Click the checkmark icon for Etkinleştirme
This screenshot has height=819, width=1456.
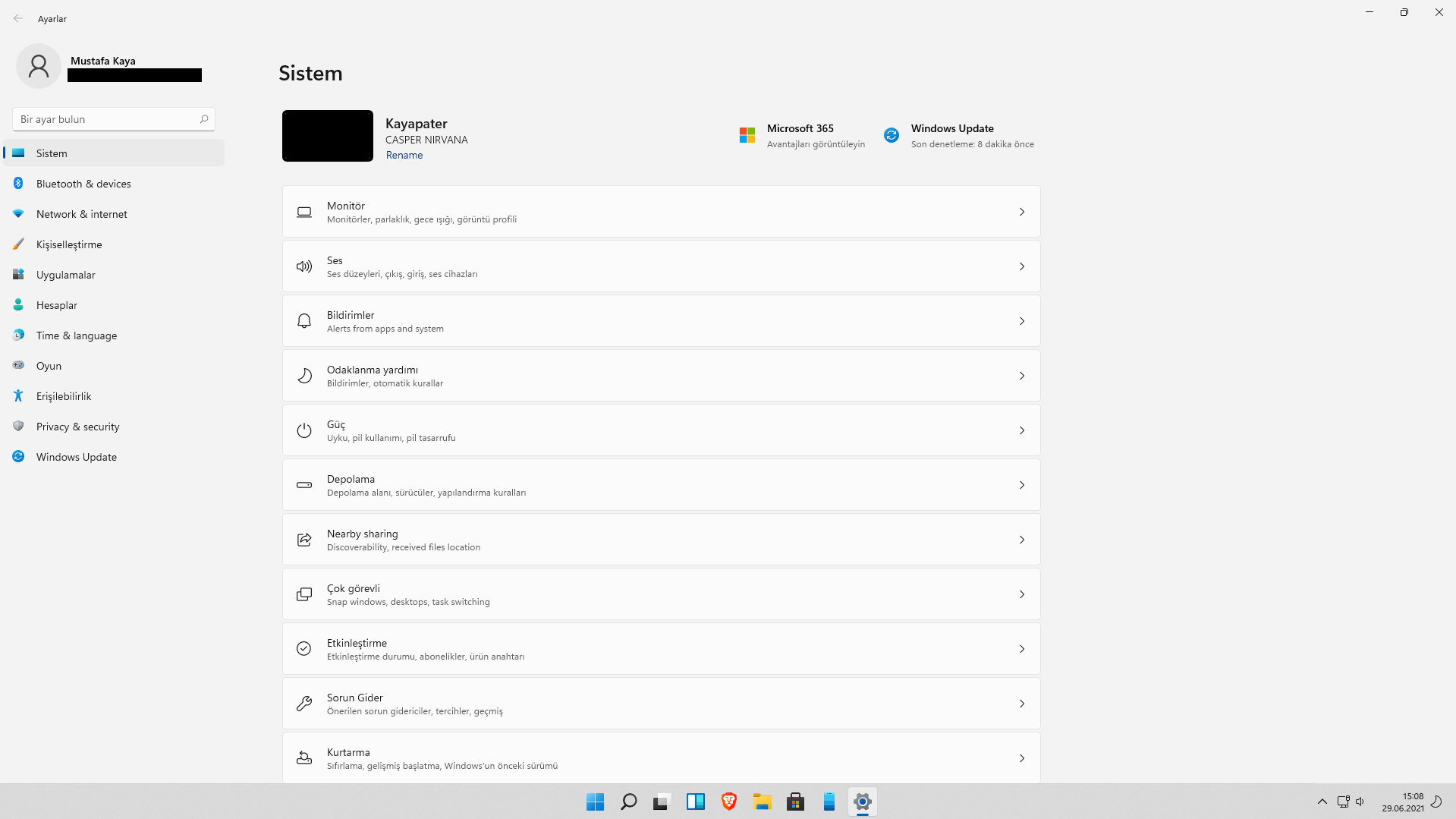(x=304, y=649)
